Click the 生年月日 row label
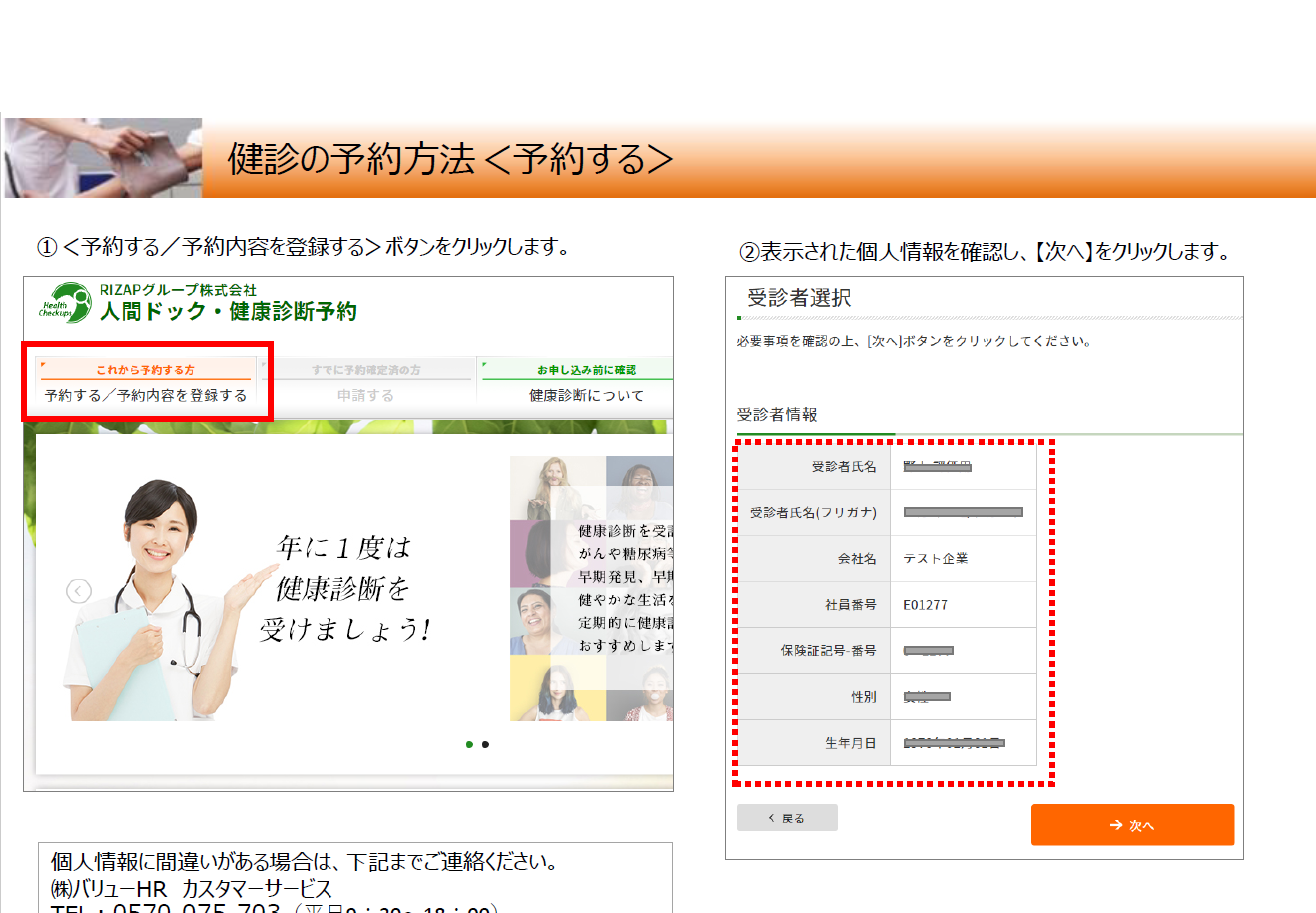 [850, 743]
